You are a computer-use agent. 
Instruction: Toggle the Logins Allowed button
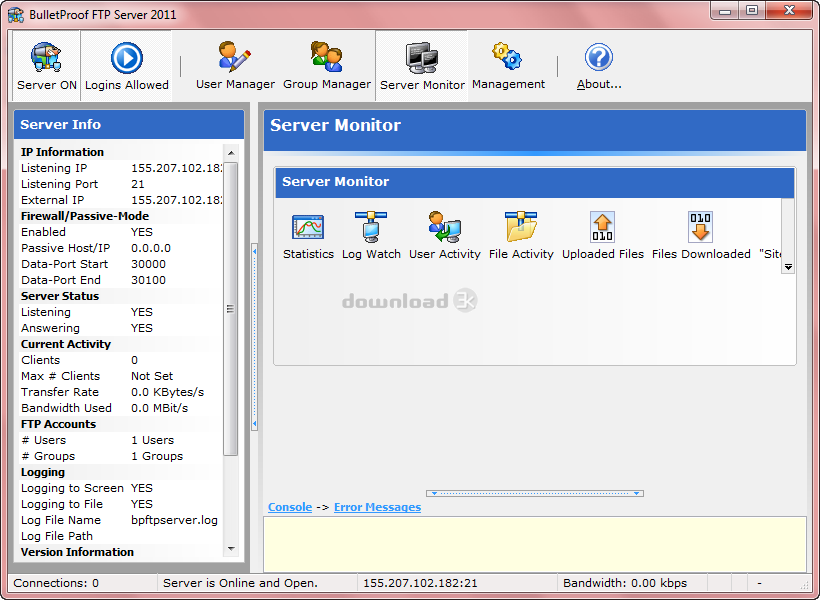point(127,65)
